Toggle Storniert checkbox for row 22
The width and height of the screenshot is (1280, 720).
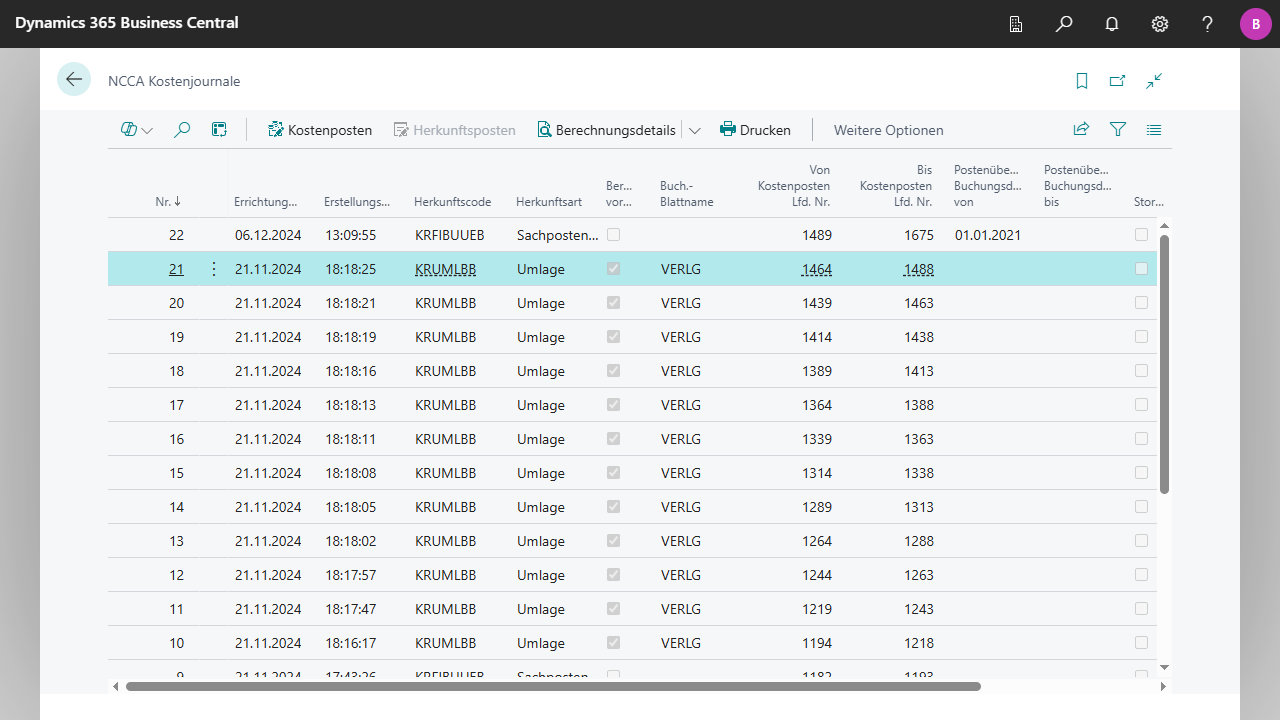[x=1141, y=235]
